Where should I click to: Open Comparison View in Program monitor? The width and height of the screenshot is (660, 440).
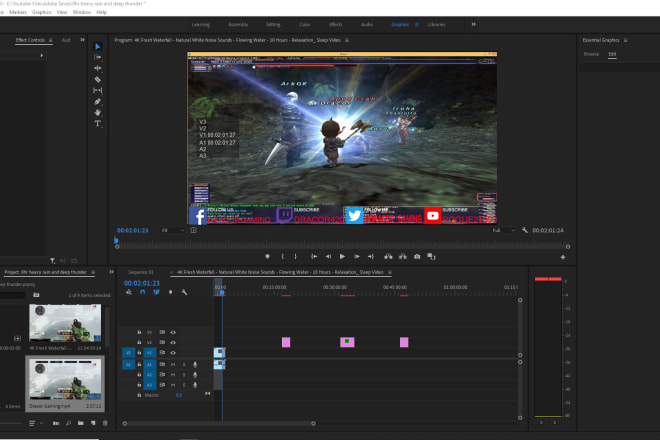pos(431,256)
